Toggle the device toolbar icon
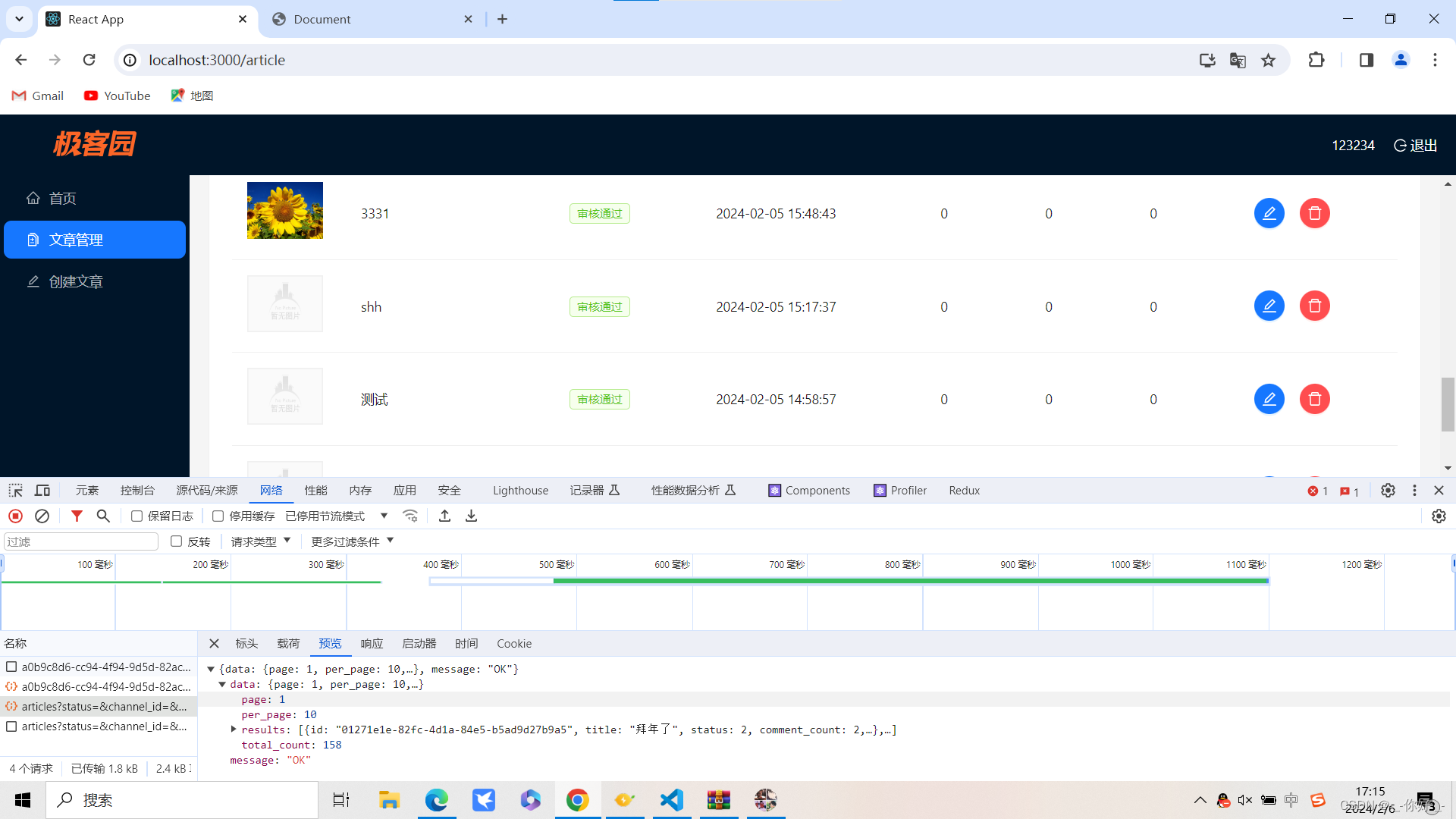This screenshot has height=819, width=1456. point(42,491)
